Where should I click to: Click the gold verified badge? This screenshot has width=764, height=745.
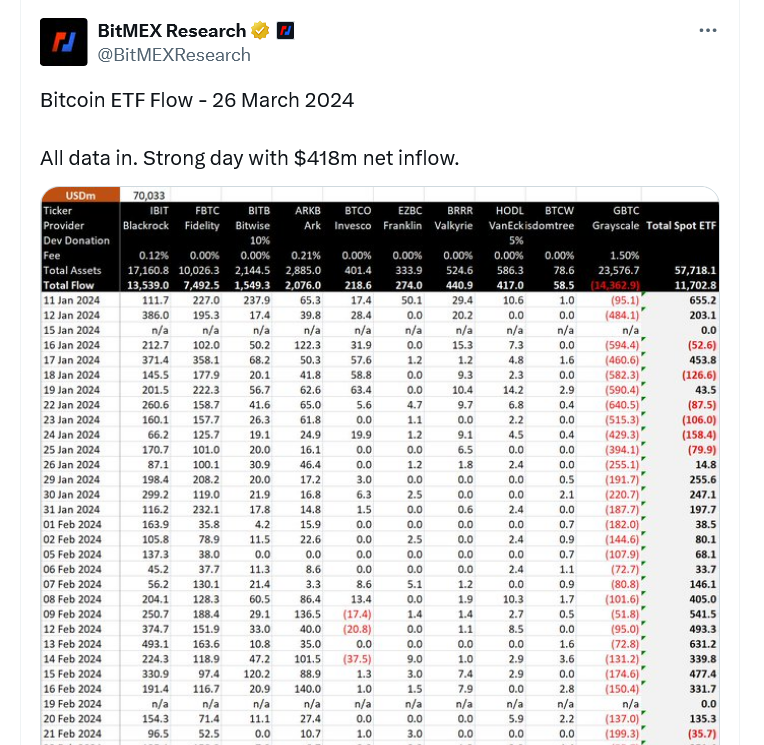point(261,31)
